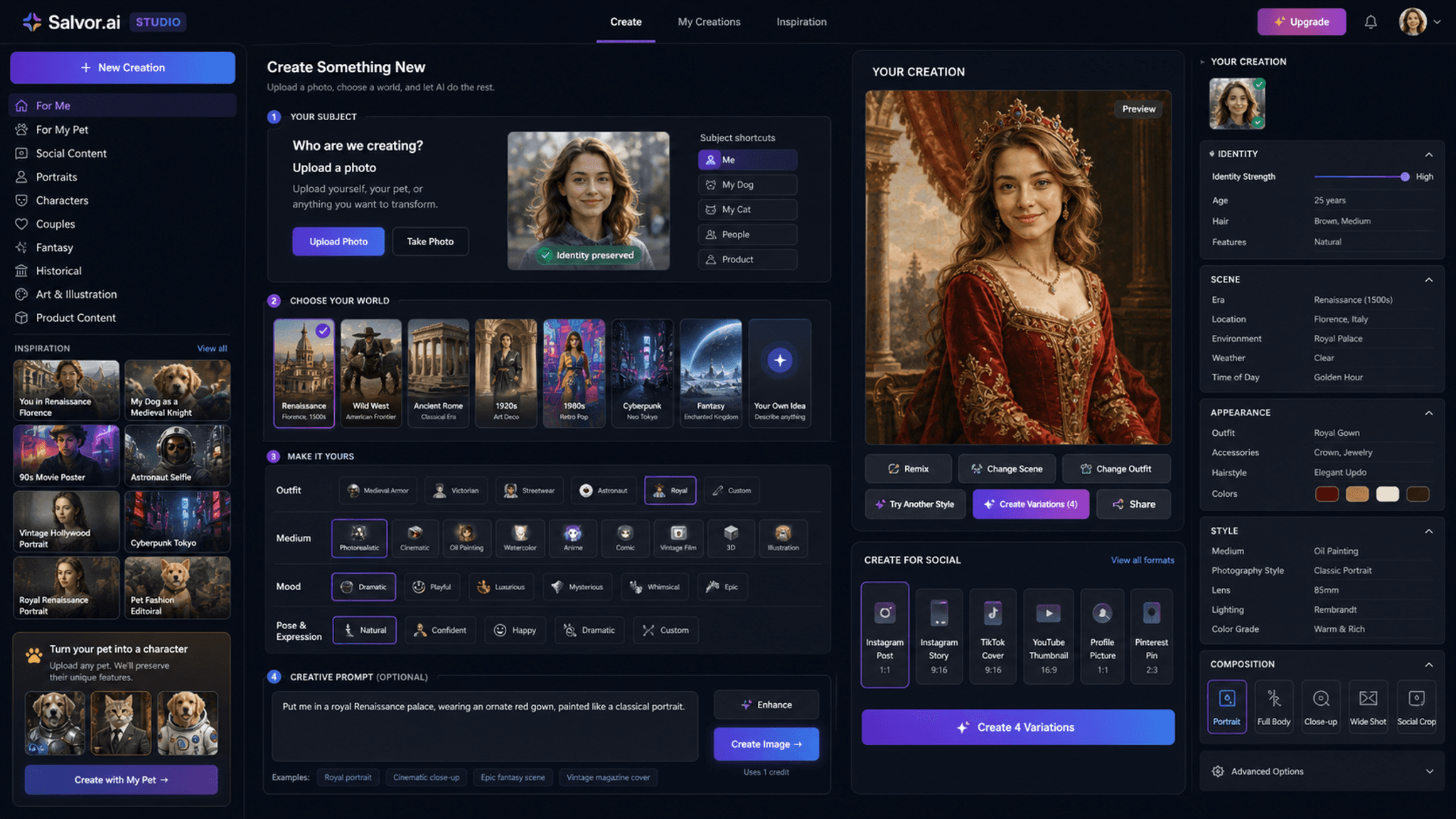Set pose to Happy
Viewport: 1456px width, 819px height.
[515, 631]
